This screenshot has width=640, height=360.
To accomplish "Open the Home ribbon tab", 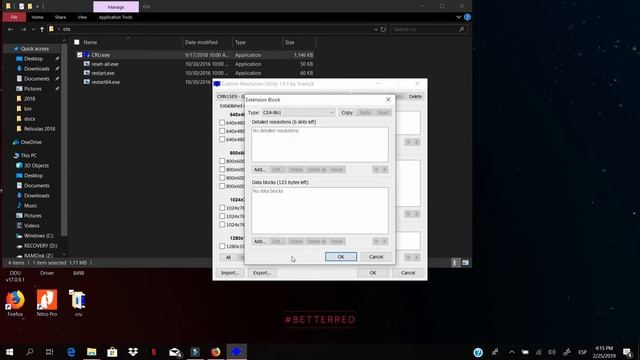I will pyautogui.click(x=37, y=17).
